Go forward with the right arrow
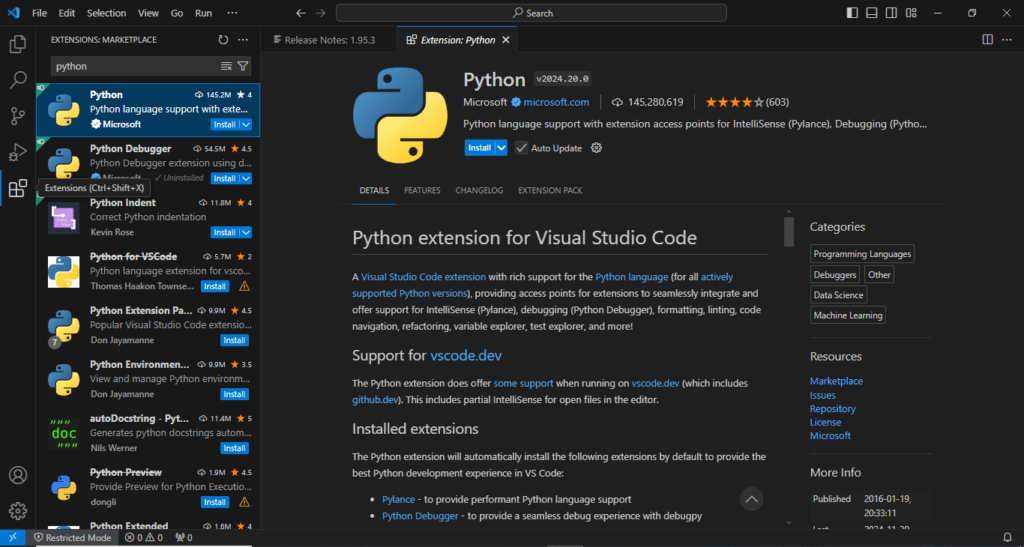 pyautogui.click(x=320, y=13)
